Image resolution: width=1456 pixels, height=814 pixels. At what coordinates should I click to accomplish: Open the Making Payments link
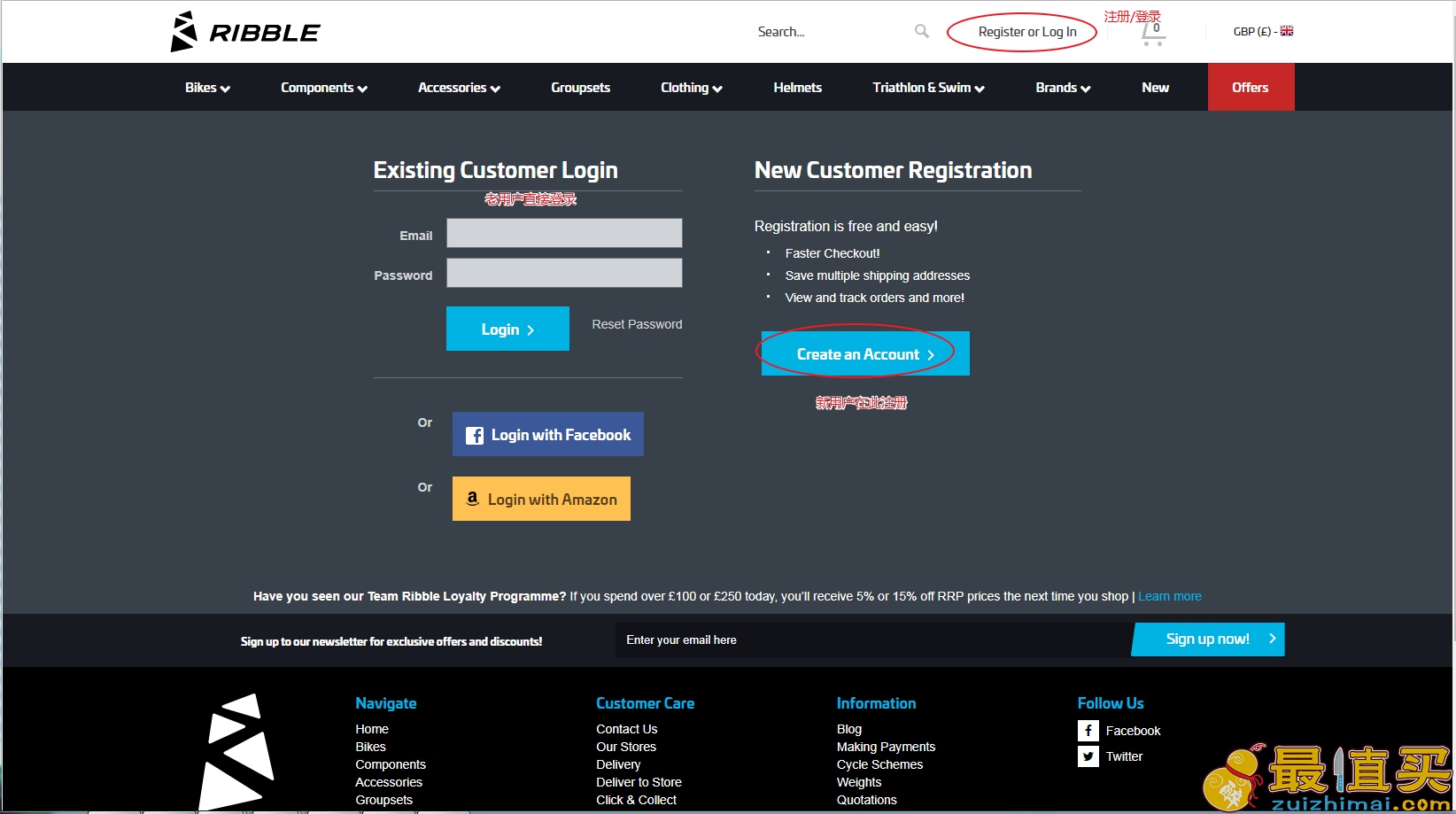tap(886, 747)
